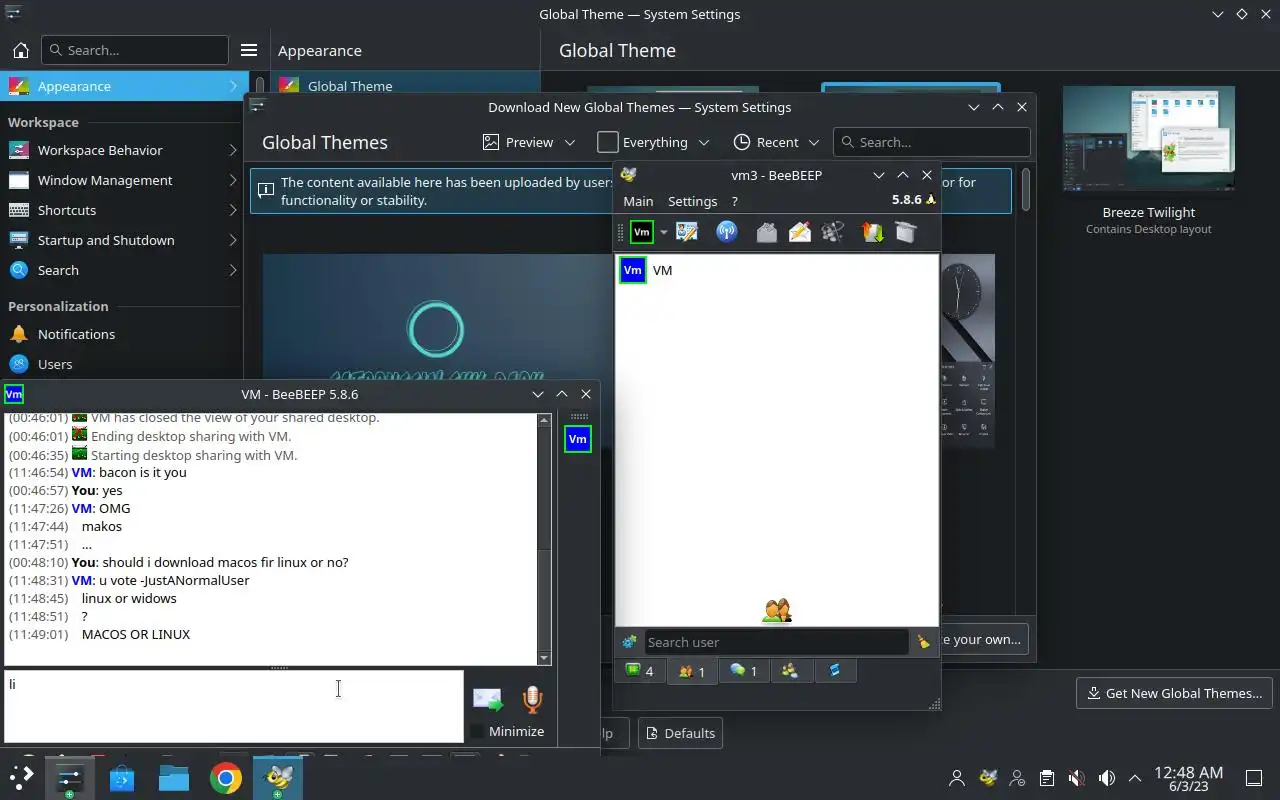Switch to the green tab labeled 4
The height and width of the screenshot is (800, 1280).
[639, 671]
